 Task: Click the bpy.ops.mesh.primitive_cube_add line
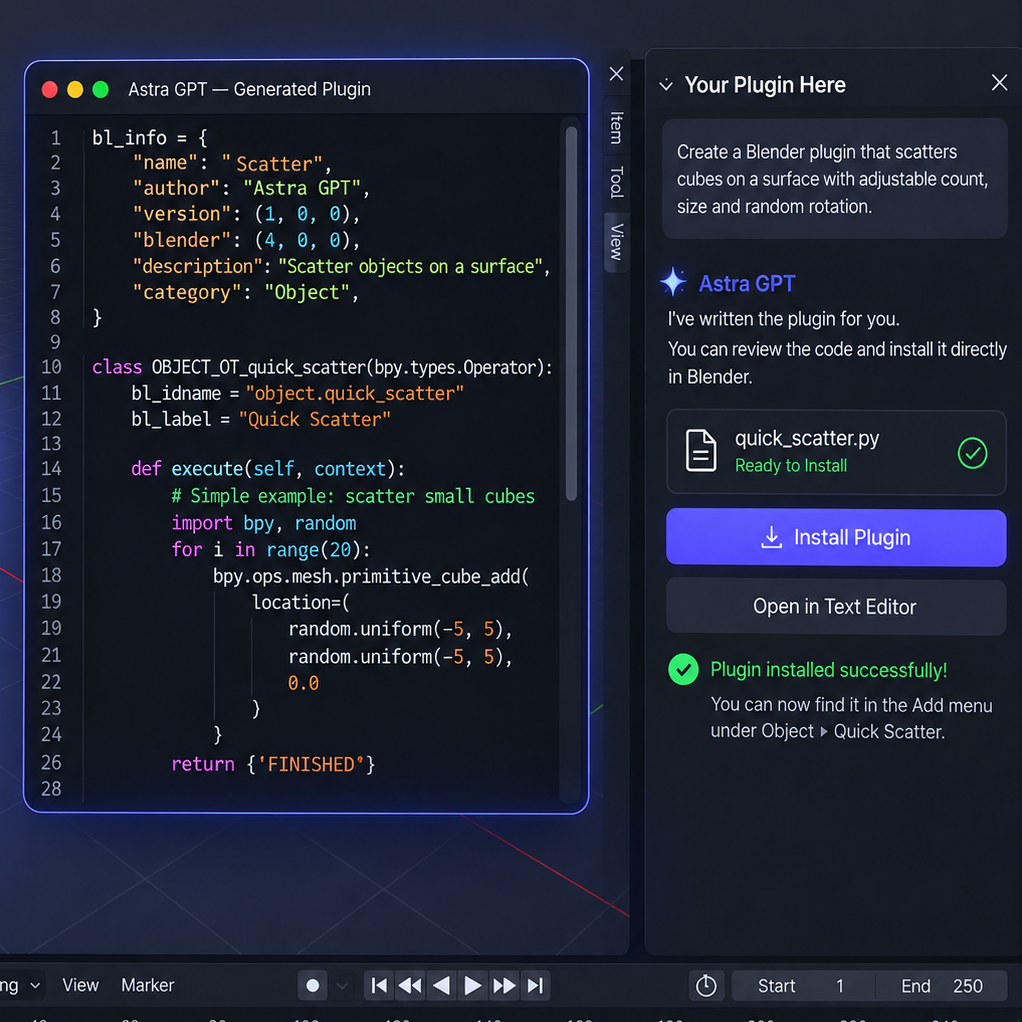pyautogui.click(x=372, y=576)
